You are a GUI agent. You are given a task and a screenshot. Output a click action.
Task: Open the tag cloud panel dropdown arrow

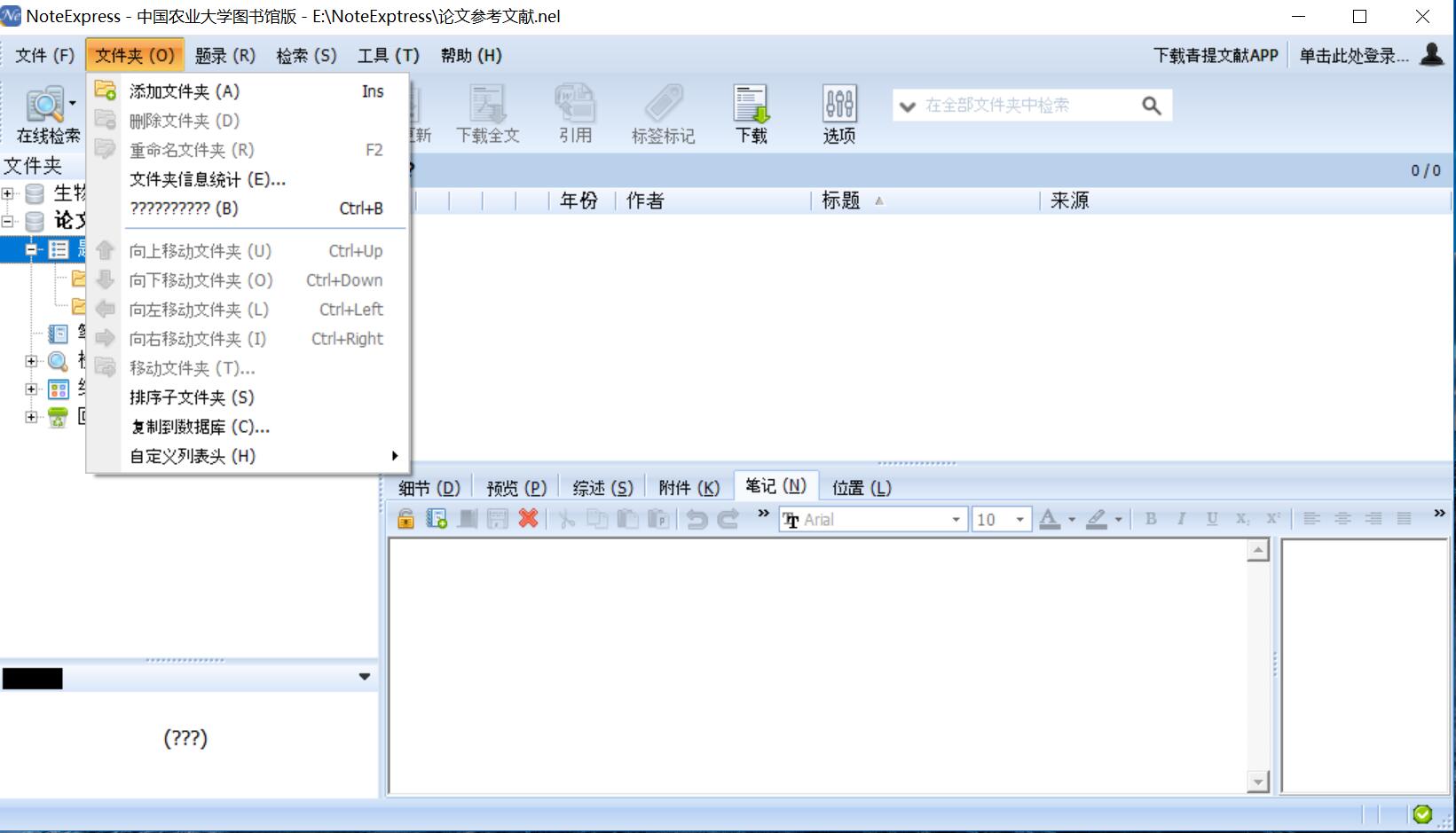(365, 677)
